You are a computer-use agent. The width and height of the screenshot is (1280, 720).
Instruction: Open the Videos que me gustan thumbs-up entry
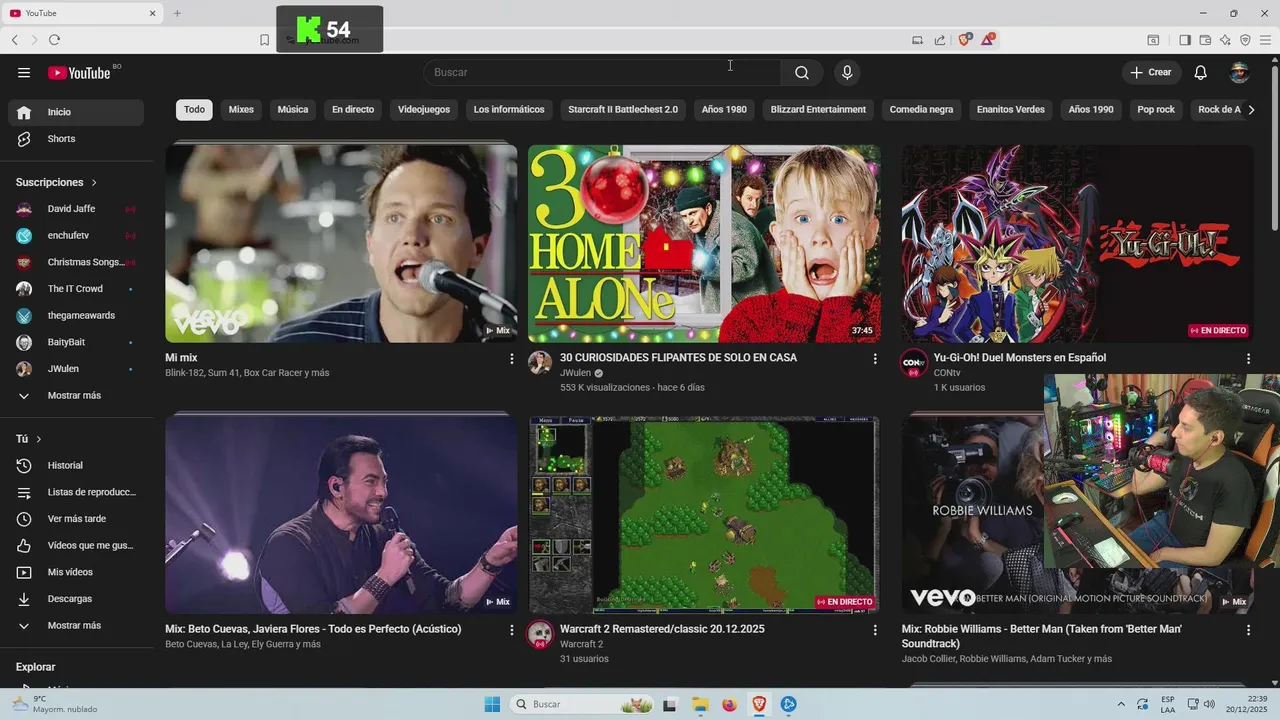(77, 545)
